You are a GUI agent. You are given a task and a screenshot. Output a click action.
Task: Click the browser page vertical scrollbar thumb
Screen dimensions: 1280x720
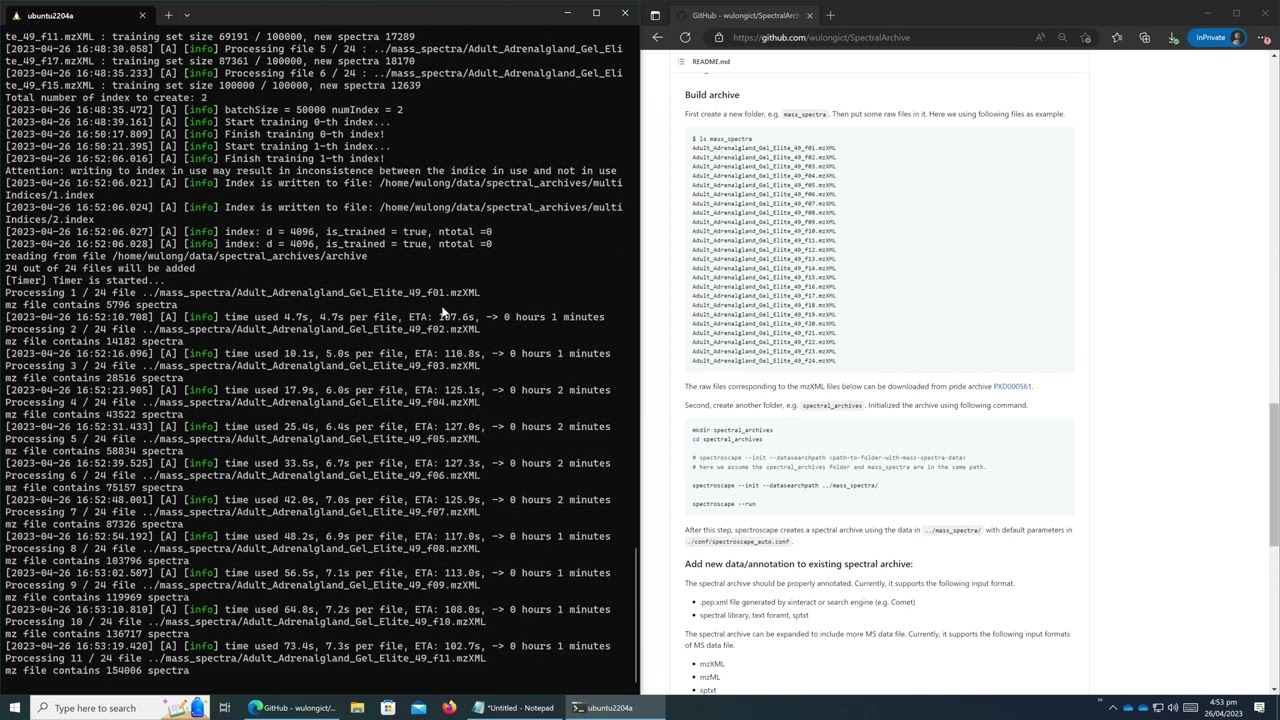(1274, 475)
